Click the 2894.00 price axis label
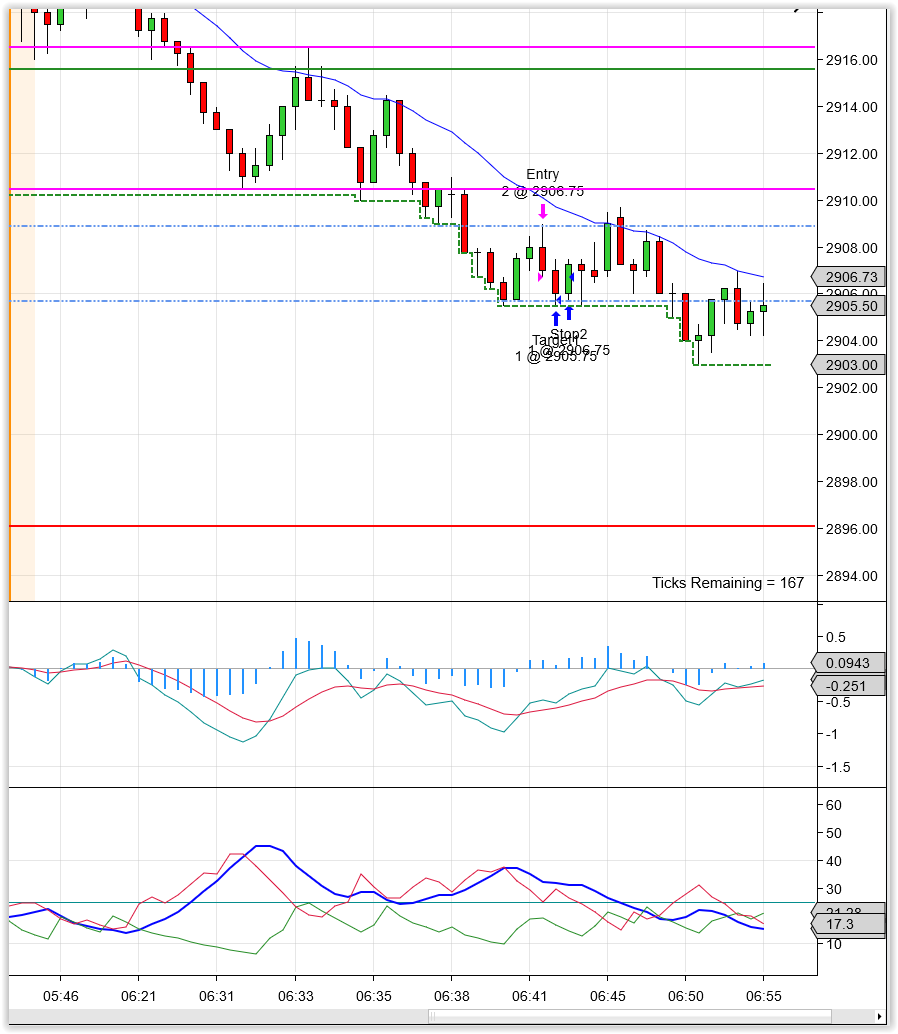The image size is (898, 1034). (852, 576)
